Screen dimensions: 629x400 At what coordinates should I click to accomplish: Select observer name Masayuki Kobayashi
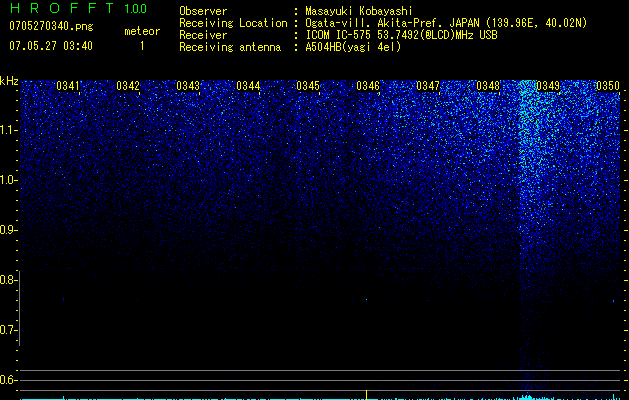coord(359,11)
